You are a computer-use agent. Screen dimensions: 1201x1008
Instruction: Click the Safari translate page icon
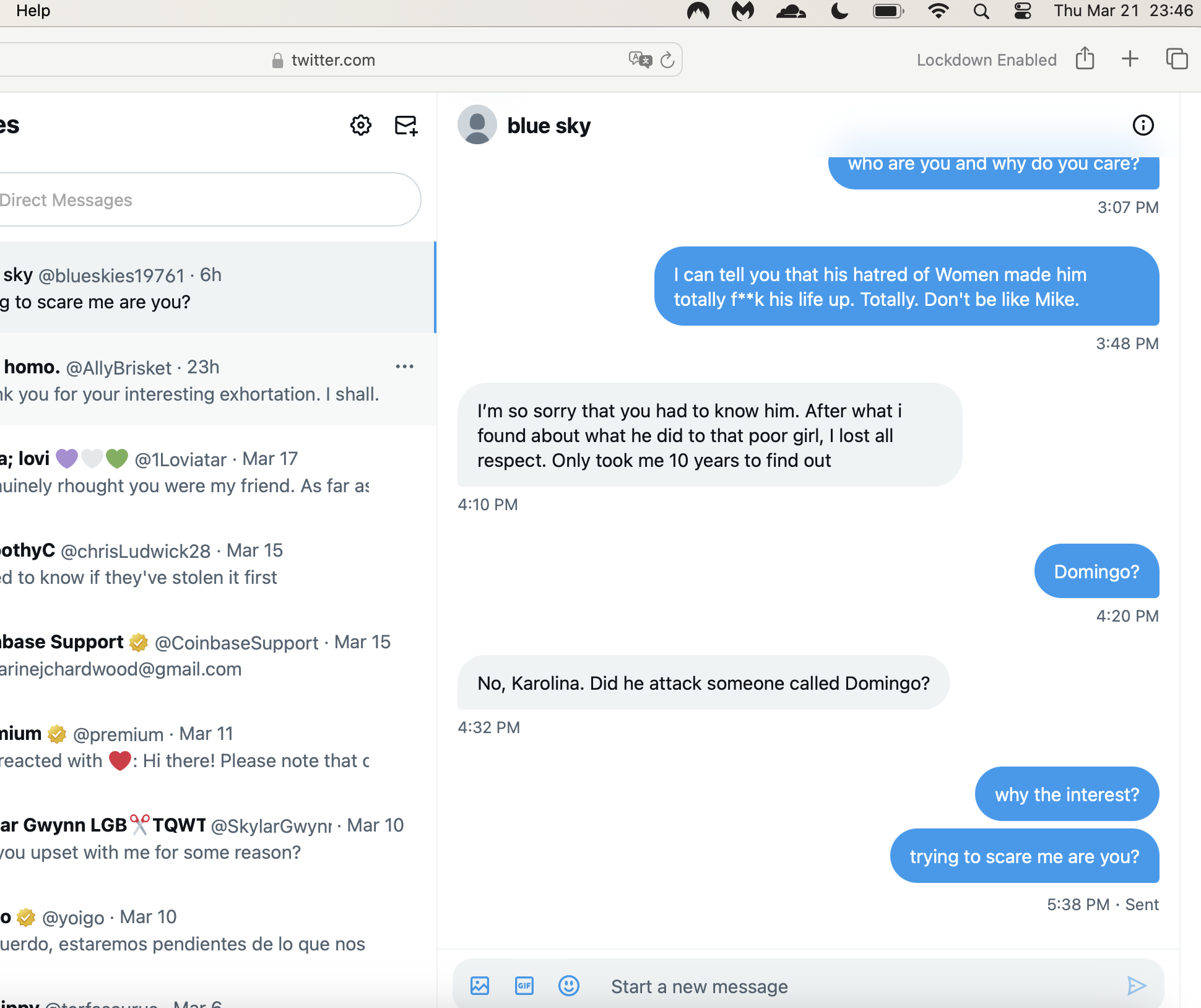click(x=640, y=59)
